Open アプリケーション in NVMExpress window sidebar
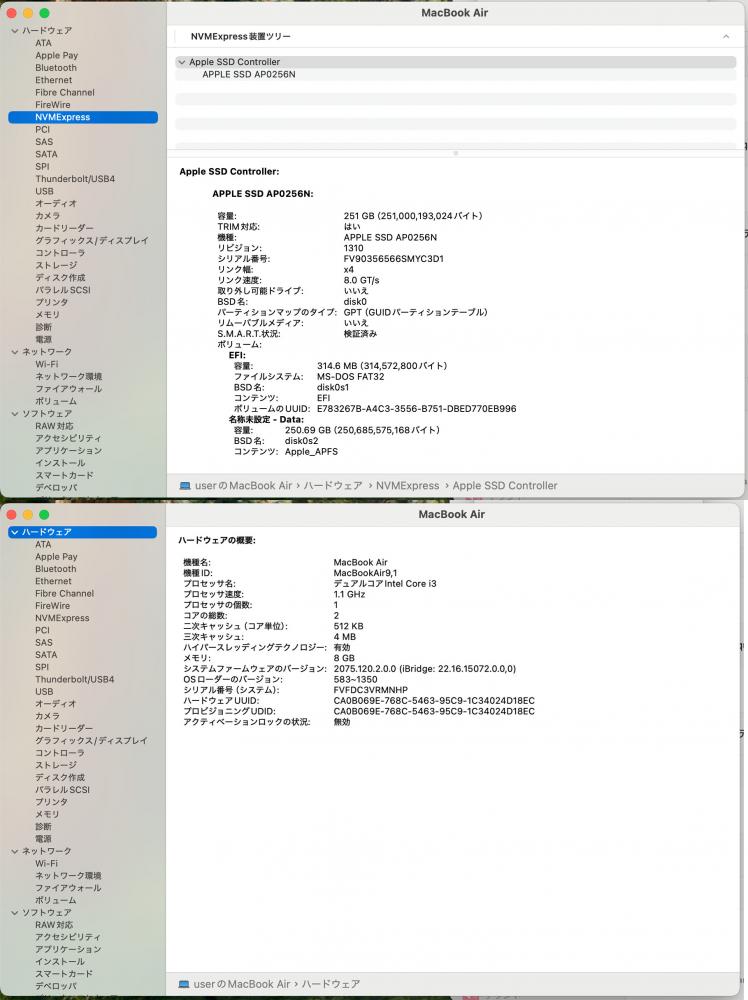 coord(69,451)
